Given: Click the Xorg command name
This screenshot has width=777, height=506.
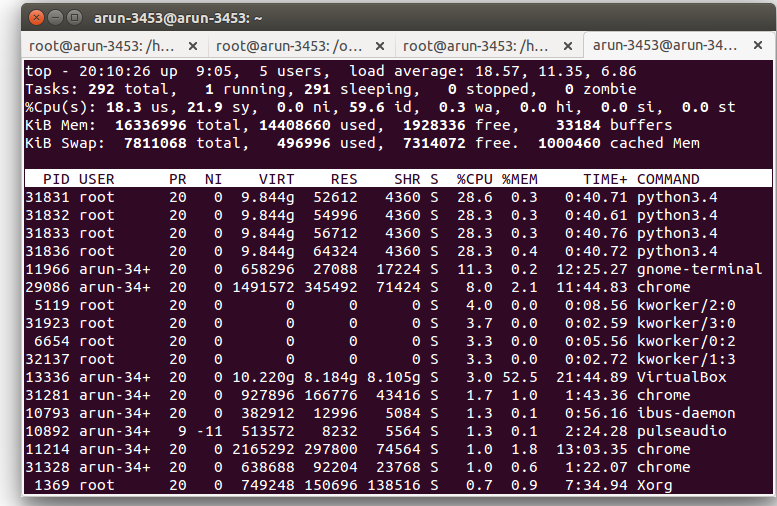Looking at the screenshot, I should (655, 485).
